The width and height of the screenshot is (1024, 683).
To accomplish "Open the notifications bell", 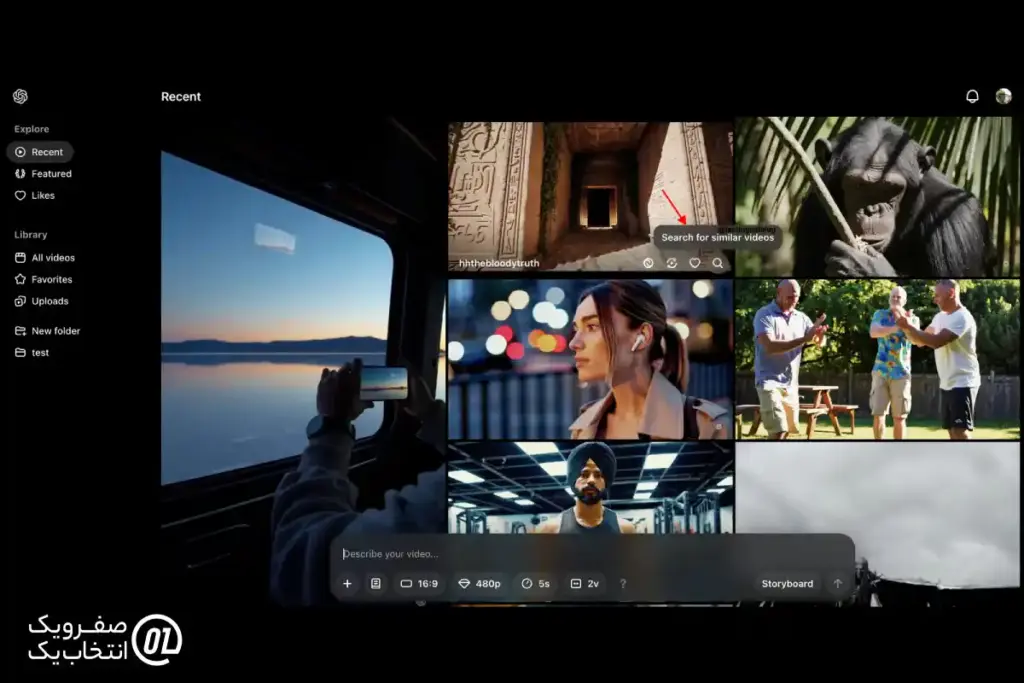I will tap(972, 97).
